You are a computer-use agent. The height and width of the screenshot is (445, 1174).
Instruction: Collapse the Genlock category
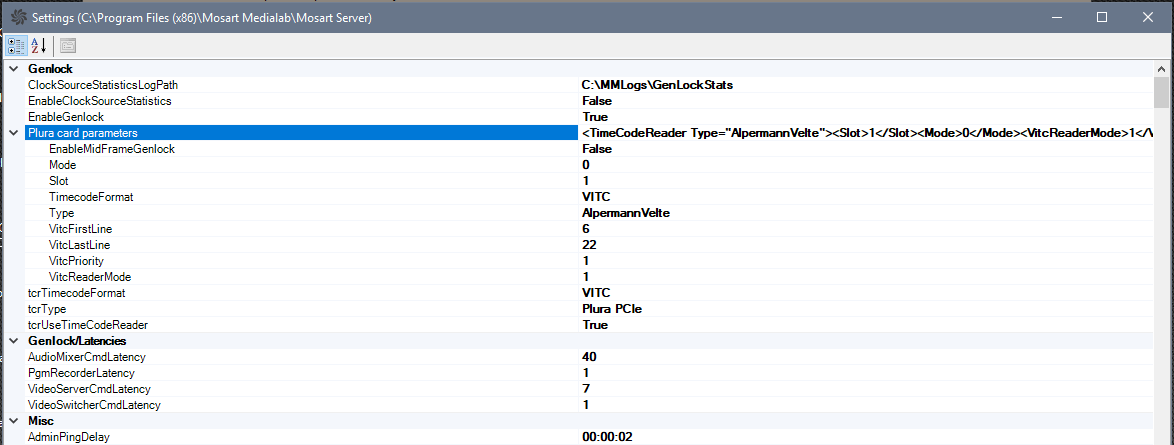pos(13,69)
